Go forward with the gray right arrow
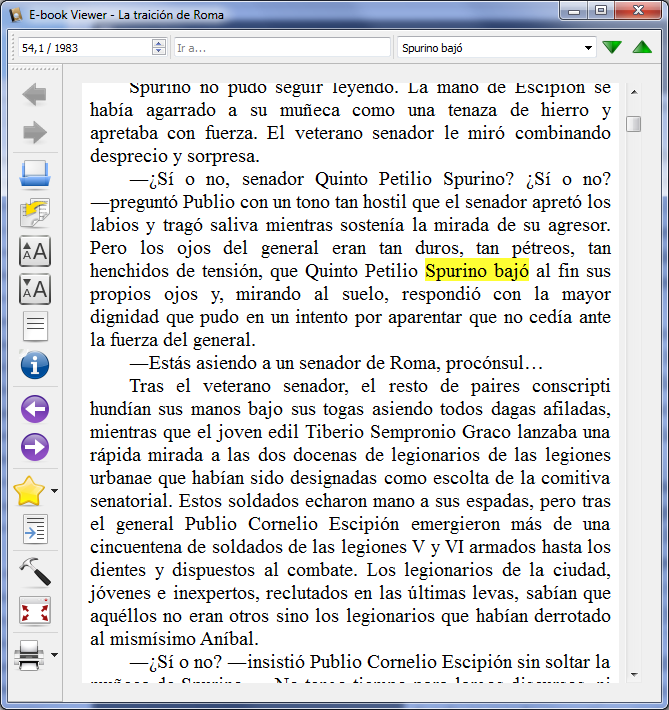This screenshot has width=669, height=710. pos(34,133)
